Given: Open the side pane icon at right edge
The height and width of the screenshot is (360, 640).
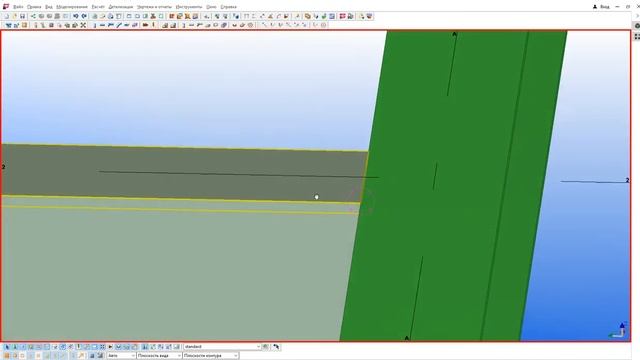Looking at the screenshot, I should (x=637, y=25).
